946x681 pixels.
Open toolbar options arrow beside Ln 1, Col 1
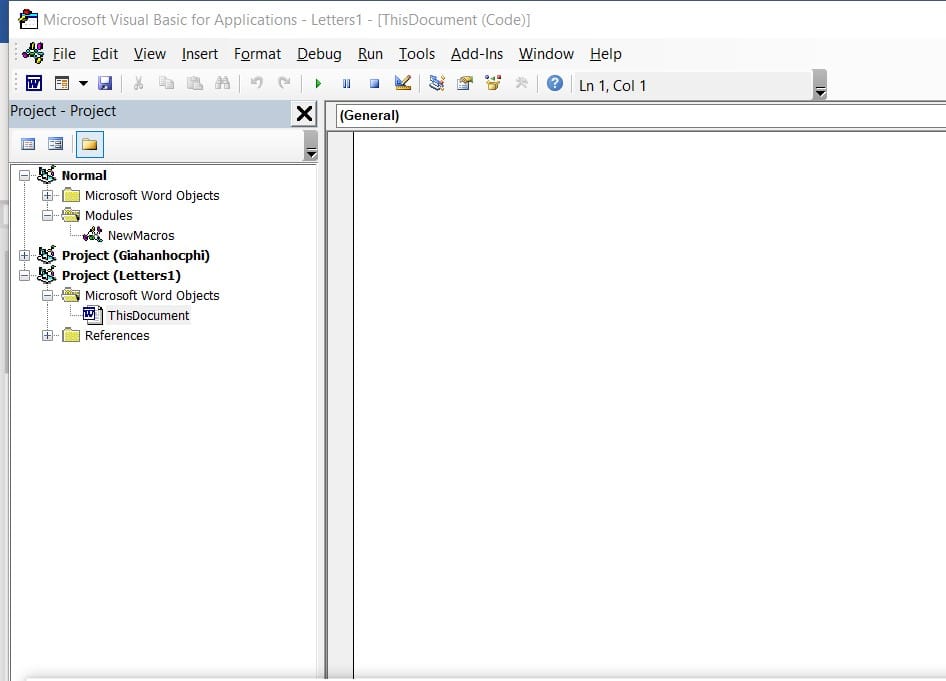pos(820,84)
